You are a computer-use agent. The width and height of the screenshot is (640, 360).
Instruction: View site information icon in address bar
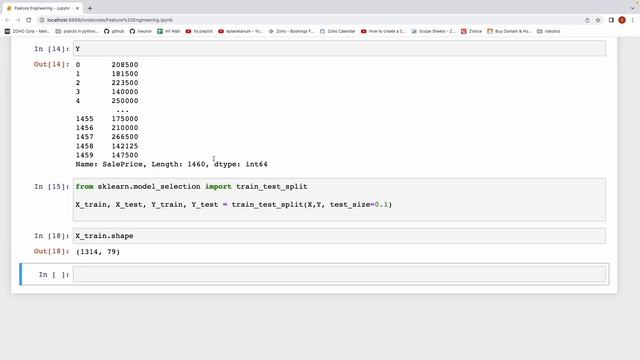(x=42, y=20)
